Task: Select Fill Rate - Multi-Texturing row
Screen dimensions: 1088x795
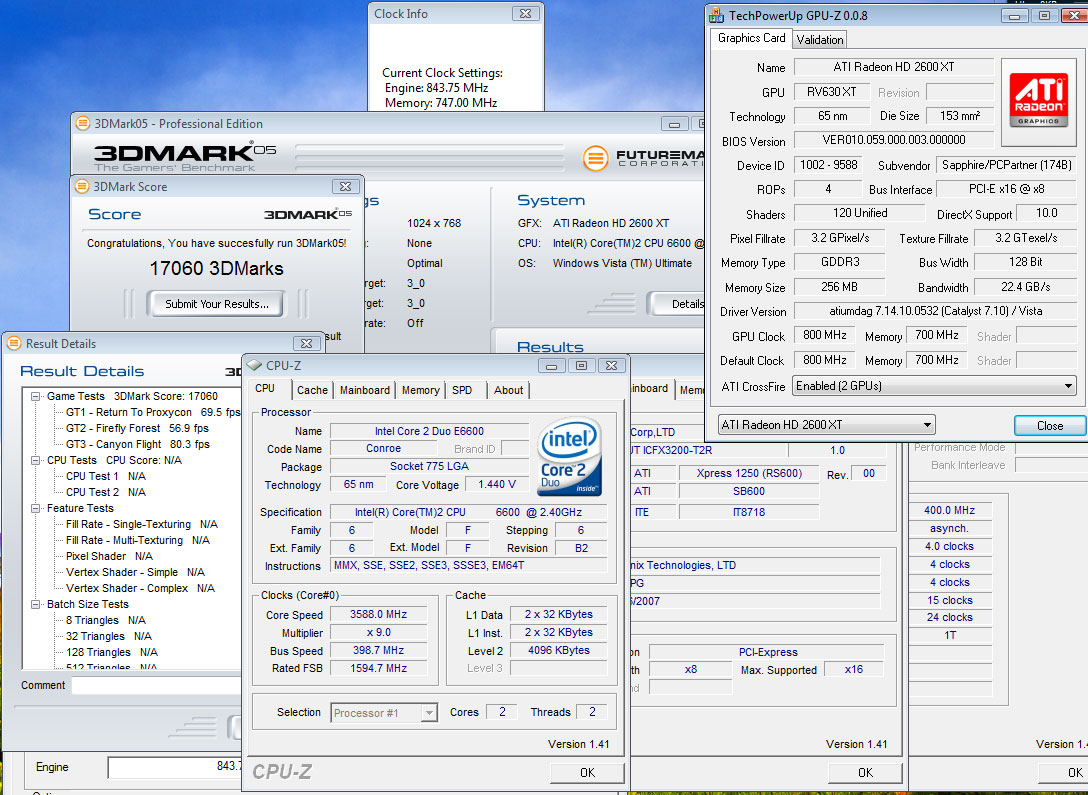Action: pyautogui.click(x=137, y=540)
